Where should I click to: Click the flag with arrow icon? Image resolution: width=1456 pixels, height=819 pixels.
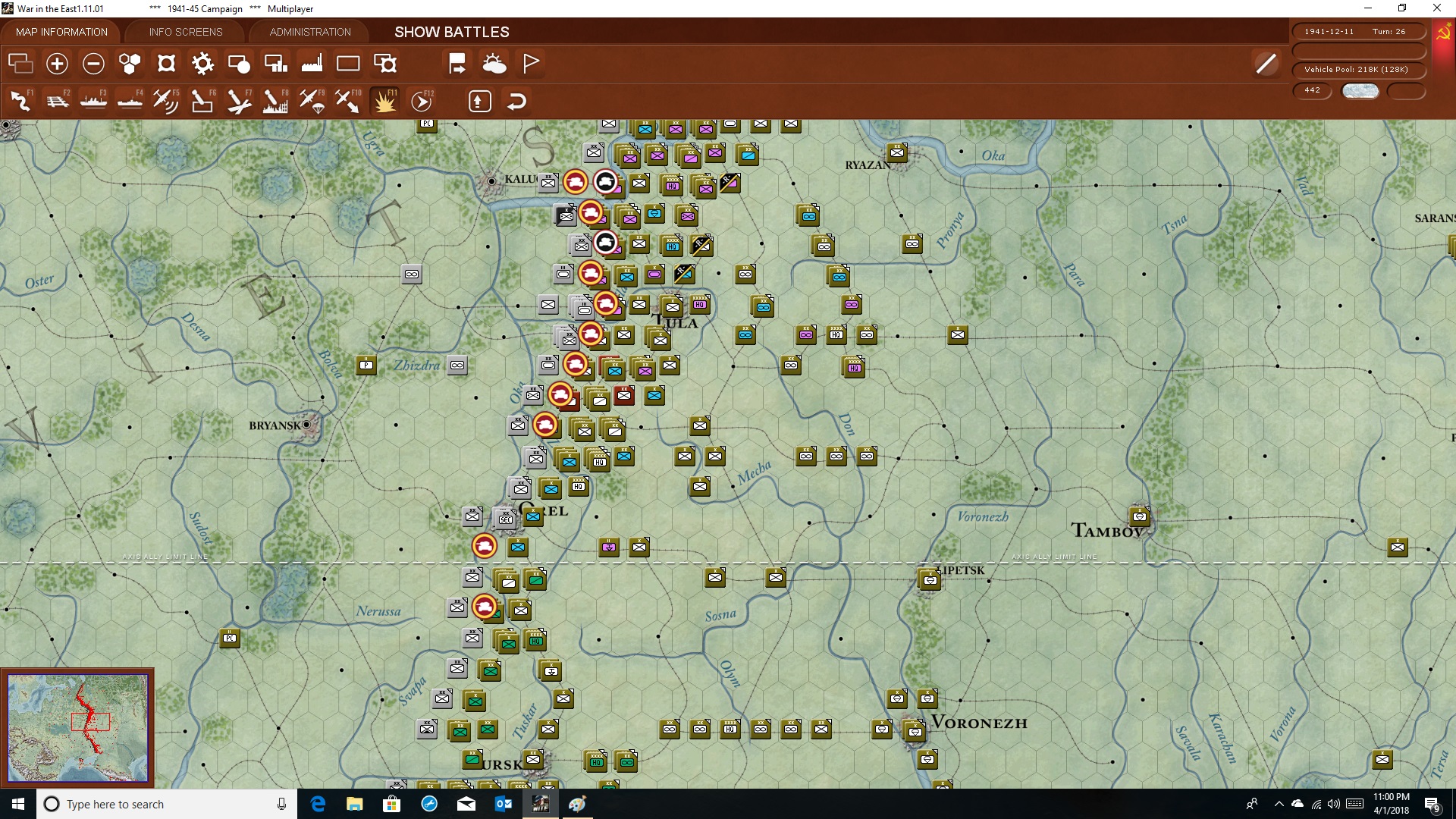click(x=457, y=64)
